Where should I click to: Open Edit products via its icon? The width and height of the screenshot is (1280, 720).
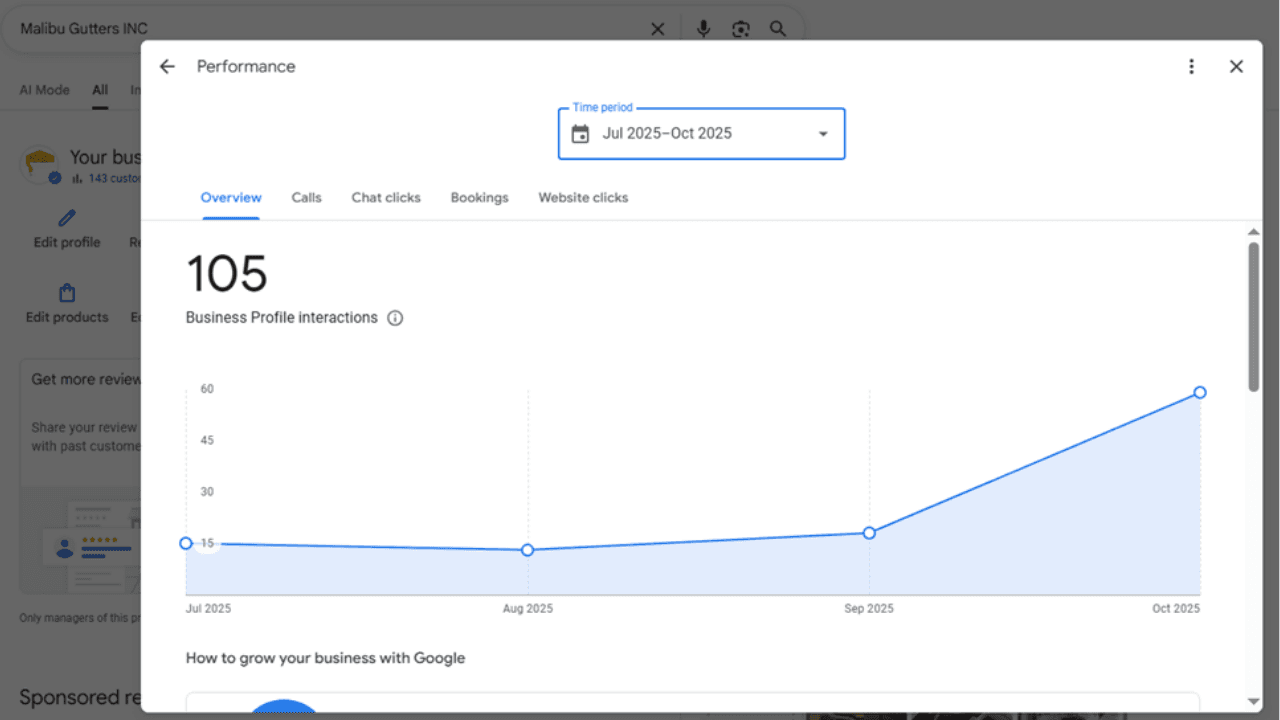point(66,291)
